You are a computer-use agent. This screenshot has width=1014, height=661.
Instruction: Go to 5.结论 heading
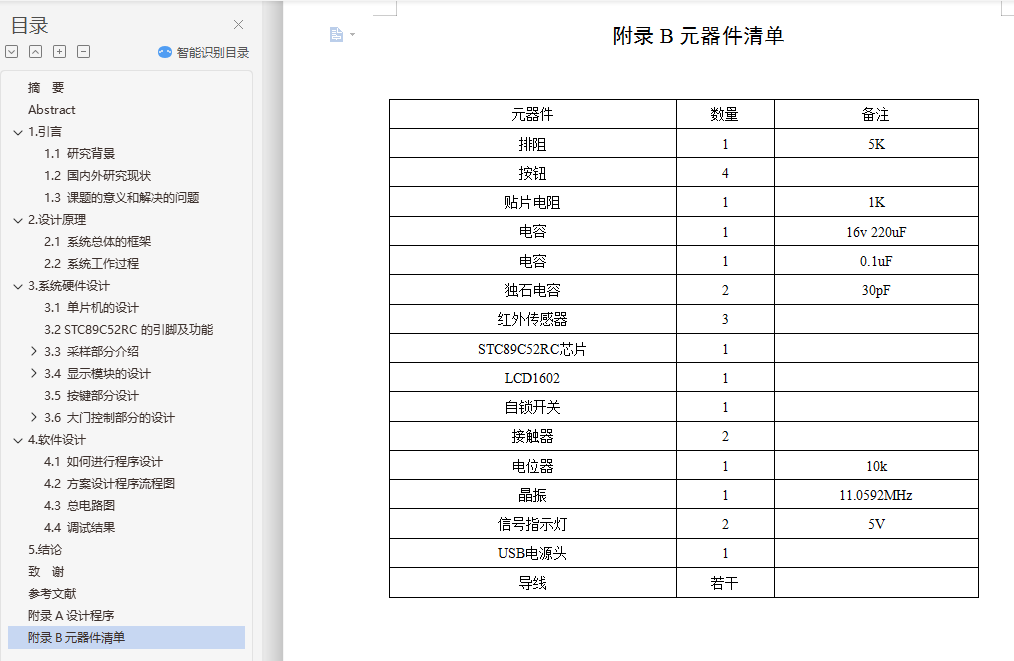click(45, 549)
